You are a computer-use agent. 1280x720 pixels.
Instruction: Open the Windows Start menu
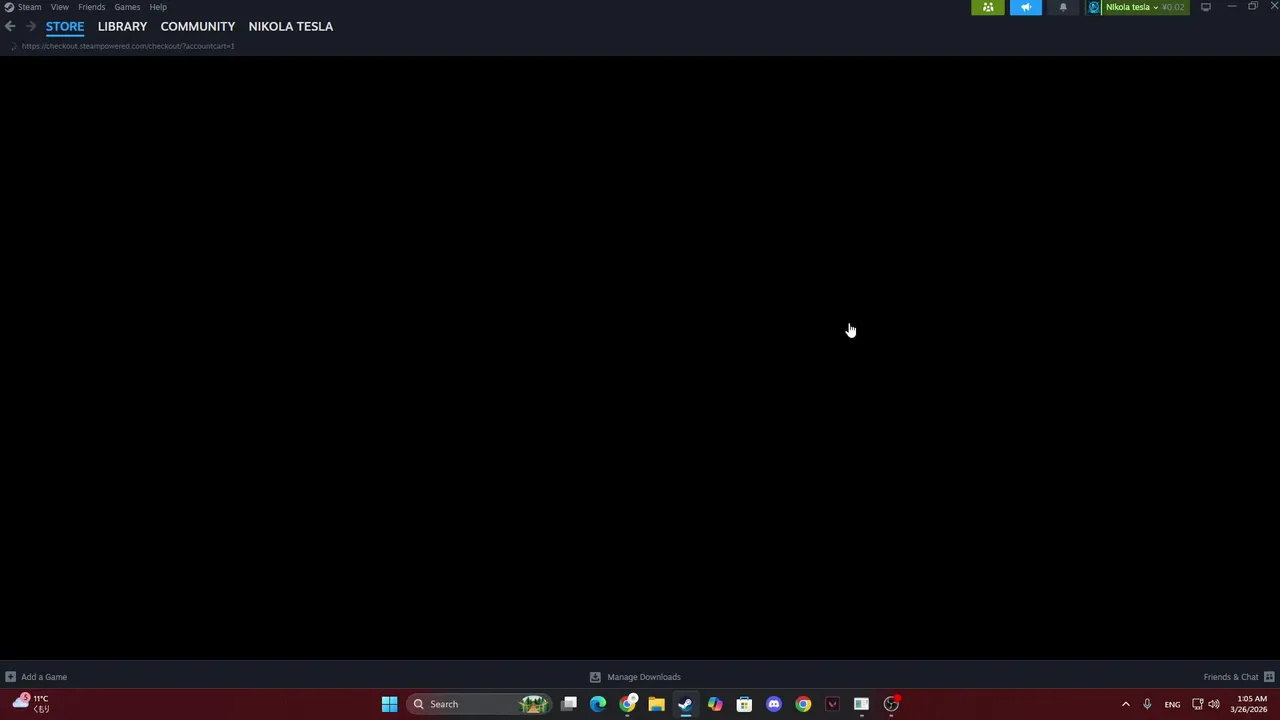pos(389,704)
